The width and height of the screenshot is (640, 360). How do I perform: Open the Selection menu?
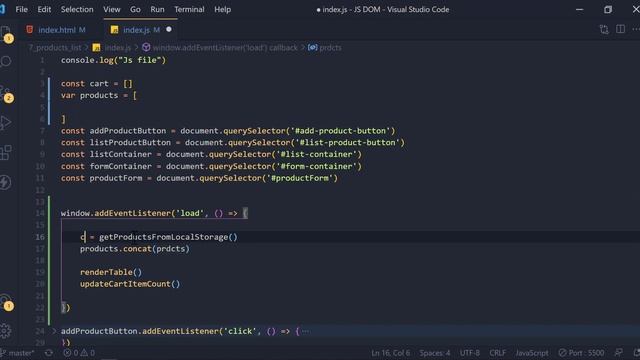point(77,9)
